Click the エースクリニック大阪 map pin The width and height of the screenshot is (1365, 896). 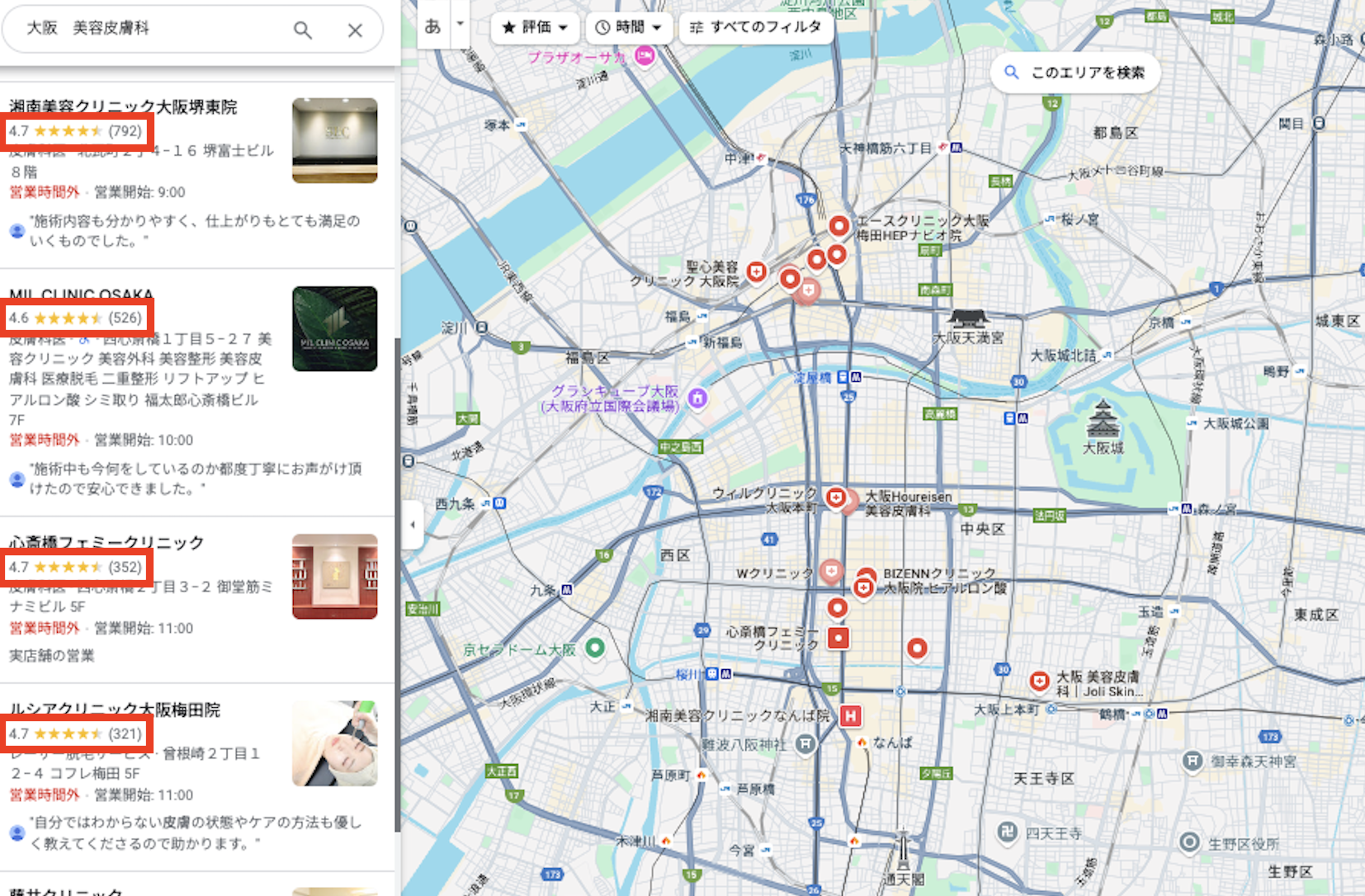(x=839, y=226)
